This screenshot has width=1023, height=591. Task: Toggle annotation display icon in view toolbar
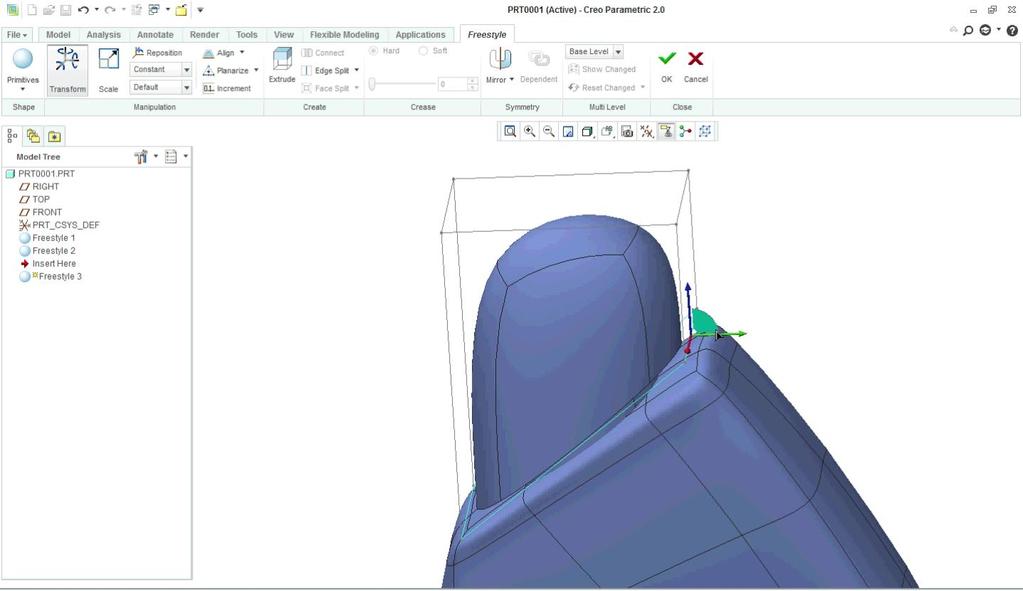(666, 132)
